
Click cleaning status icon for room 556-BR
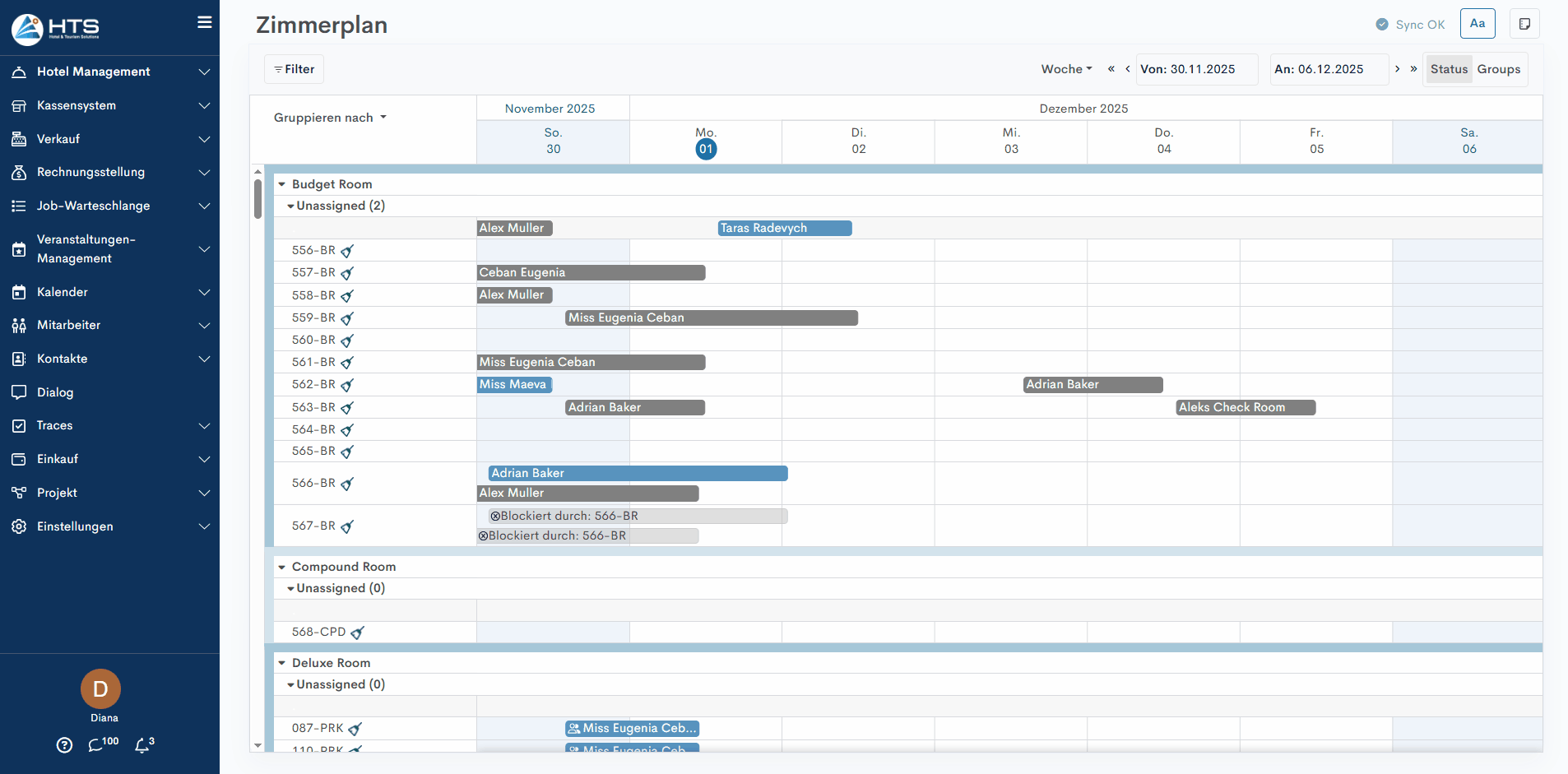tap(347, 252)
